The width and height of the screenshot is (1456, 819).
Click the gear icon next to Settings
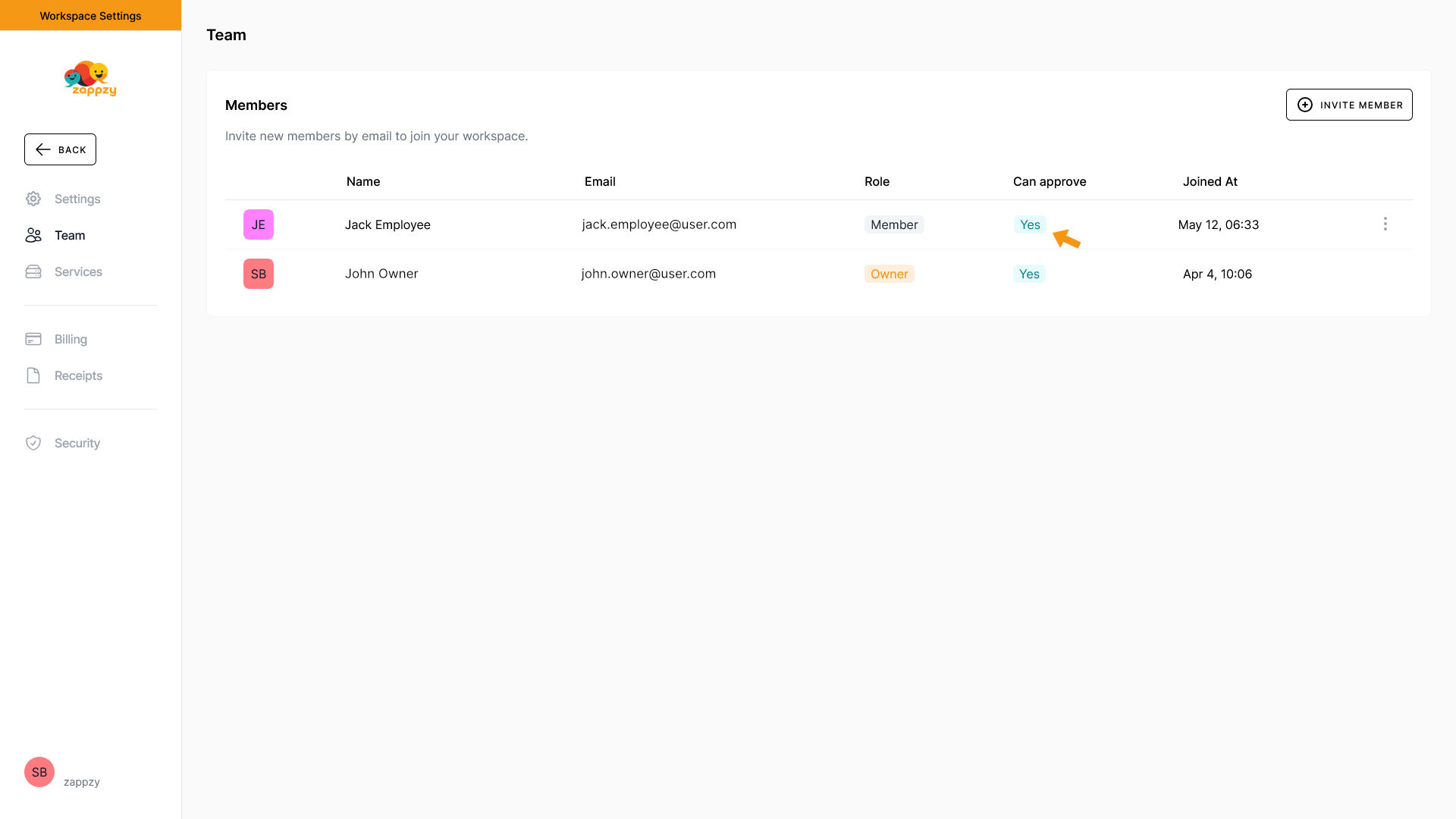pos(33,199)
